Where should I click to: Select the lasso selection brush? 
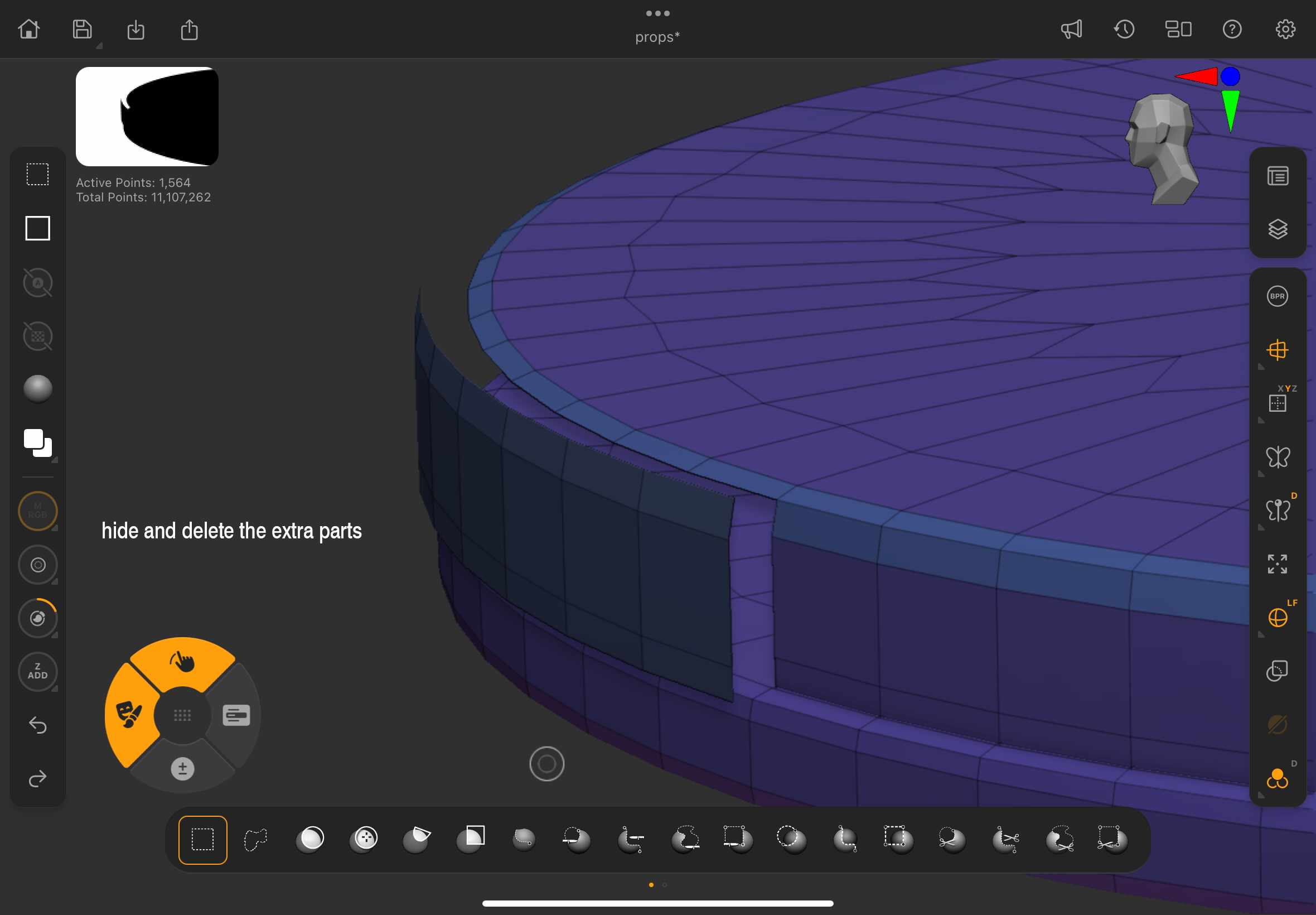[255, 839]
